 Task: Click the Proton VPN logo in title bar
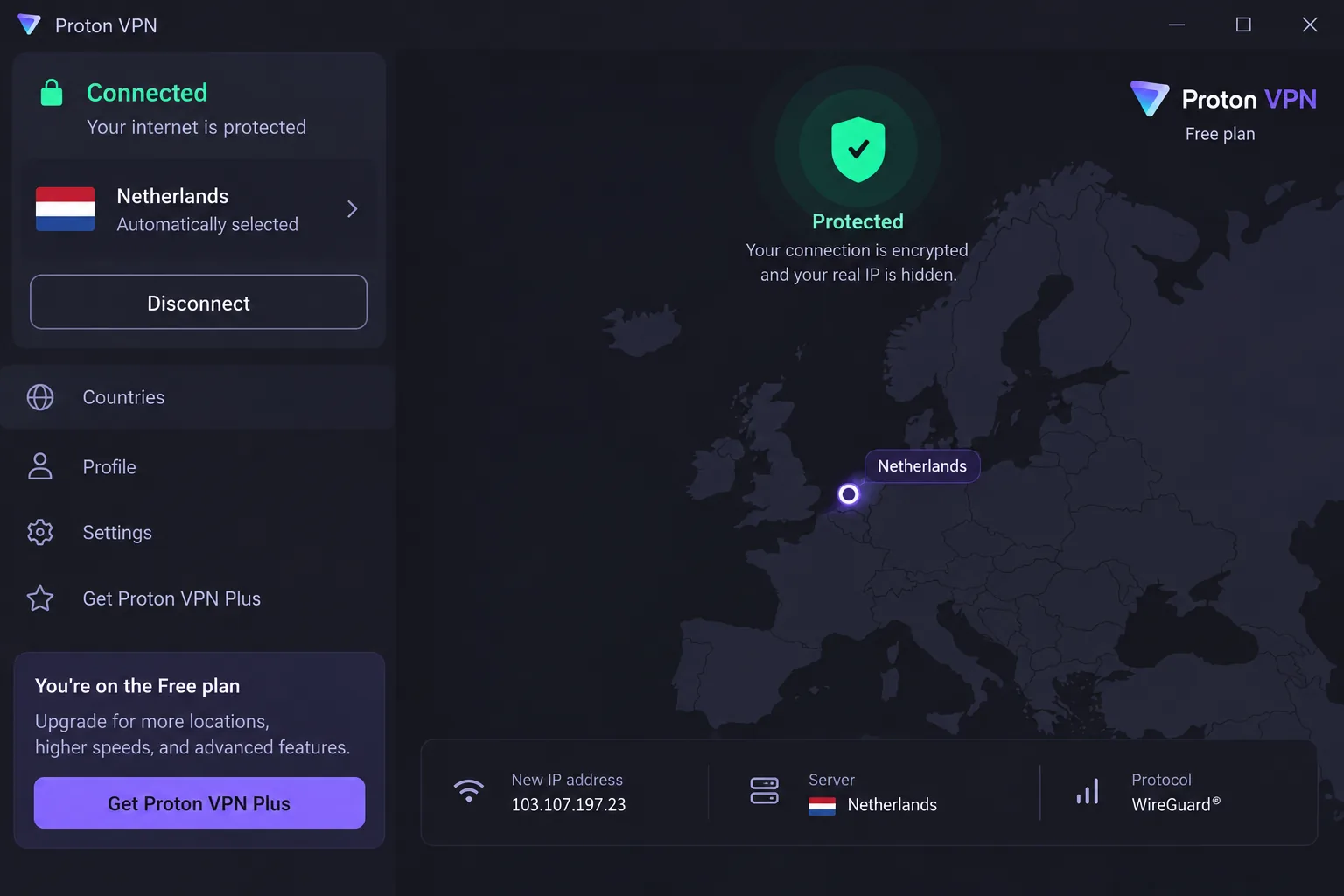tap(29, 24)
